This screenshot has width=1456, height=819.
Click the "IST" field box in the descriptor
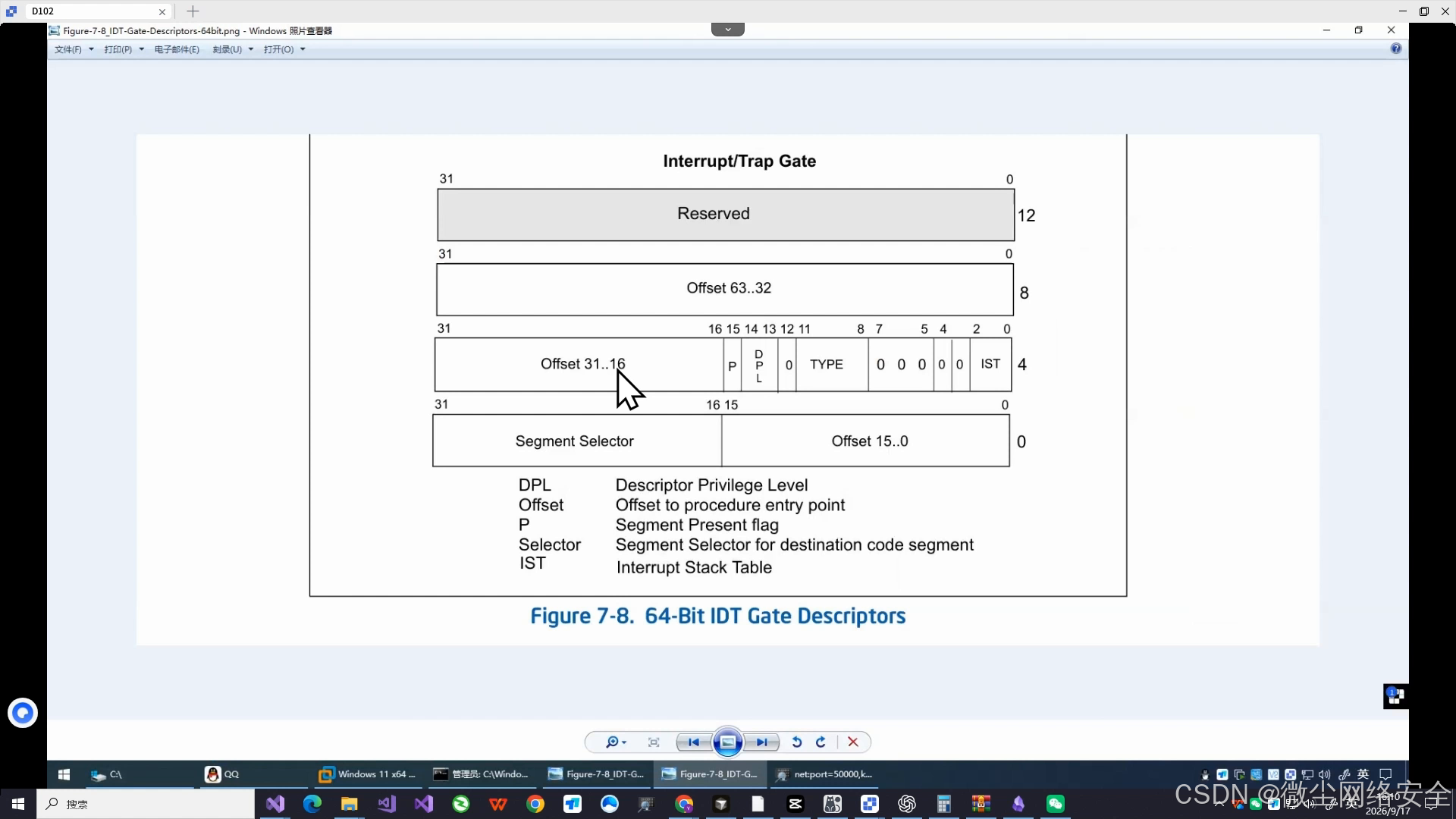click(990, 365)
